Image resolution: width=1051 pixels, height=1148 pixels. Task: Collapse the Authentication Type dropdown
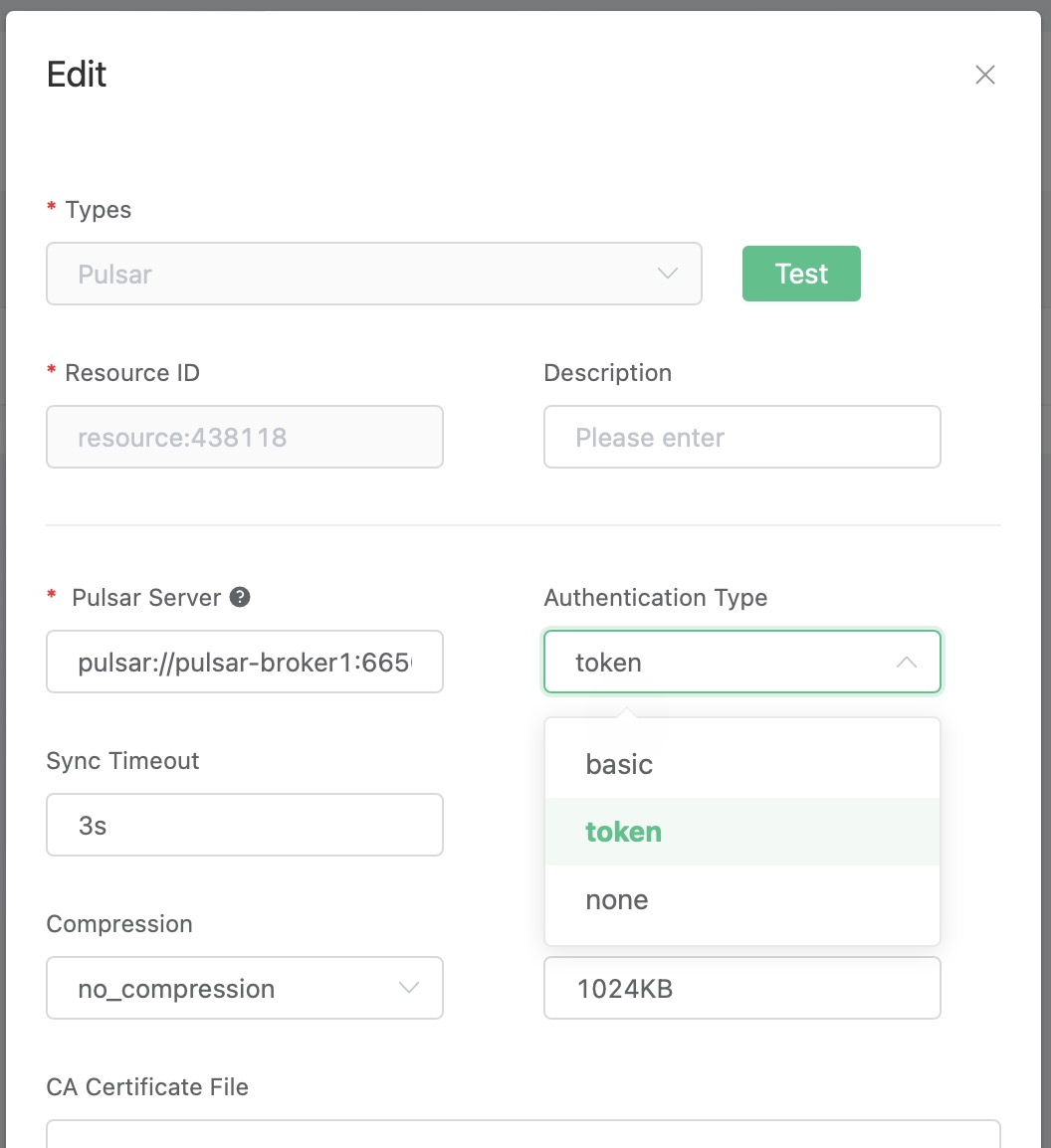click(741, 662)
